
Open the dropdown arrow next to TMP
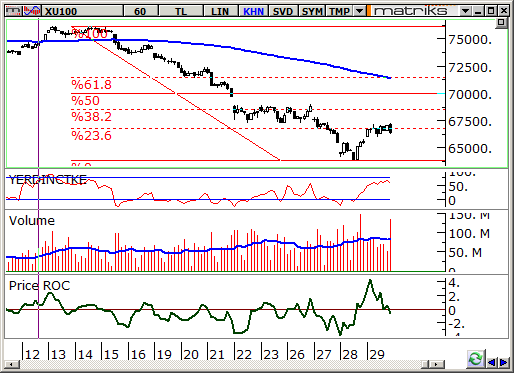point(359,11)
